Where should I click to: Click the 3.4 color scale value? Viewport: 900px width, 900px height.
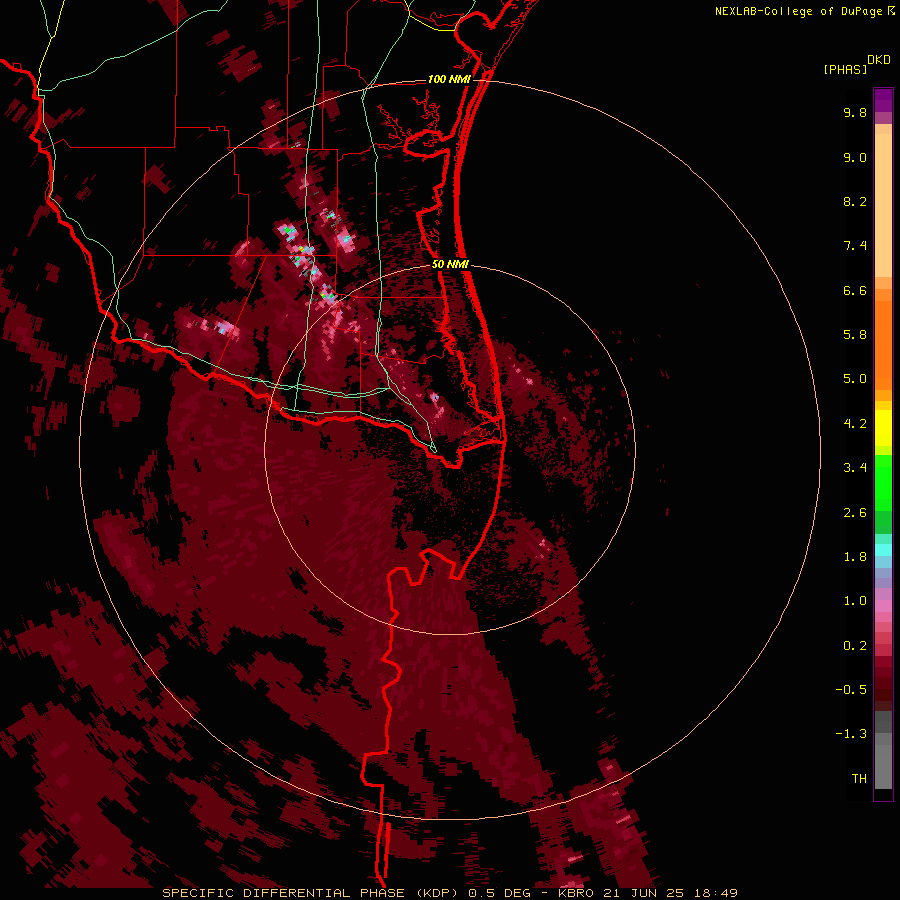pyautogui.click(x=855, y=468)
